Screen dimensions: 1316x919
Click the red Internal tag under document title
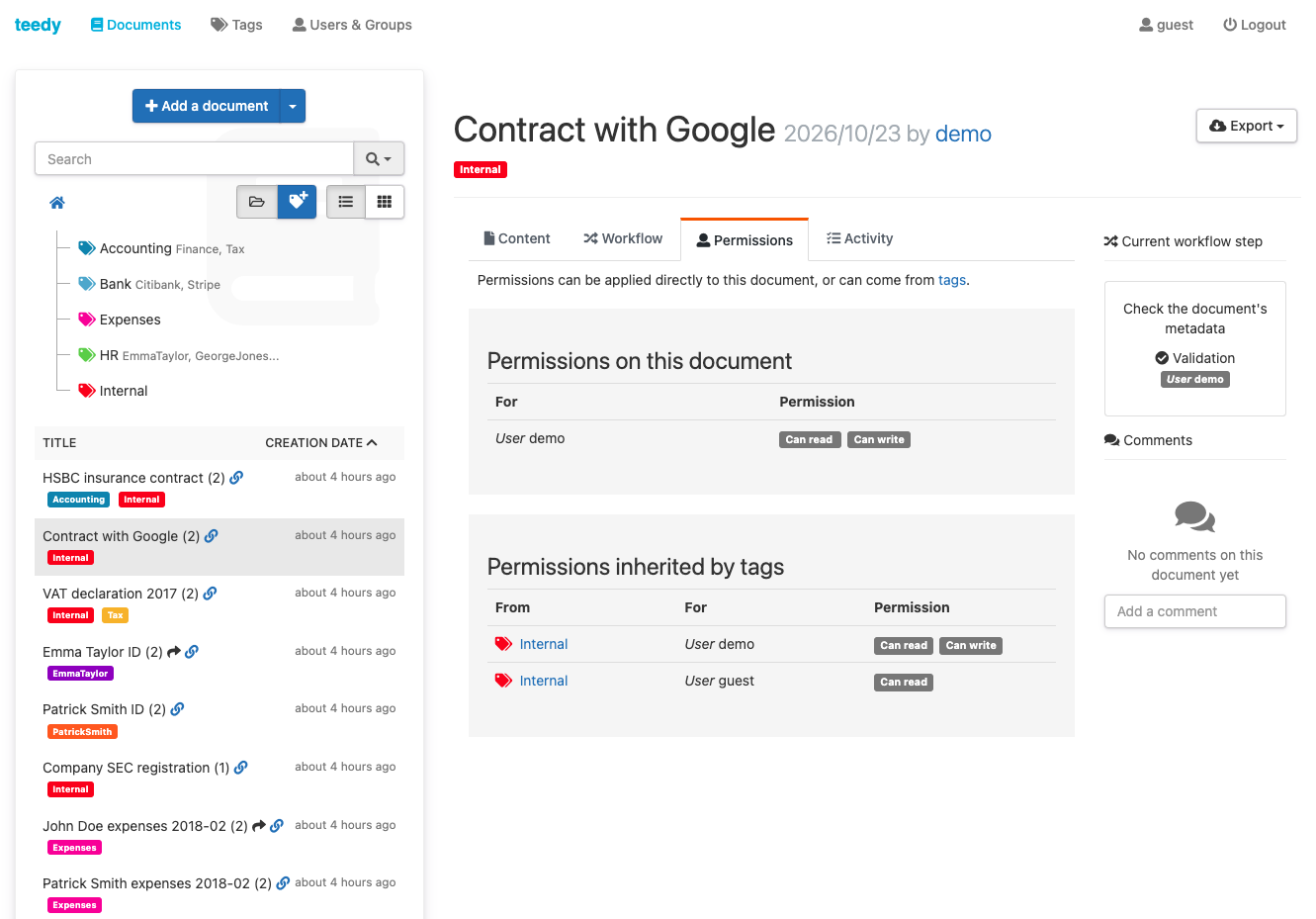(x=481, y=169)
